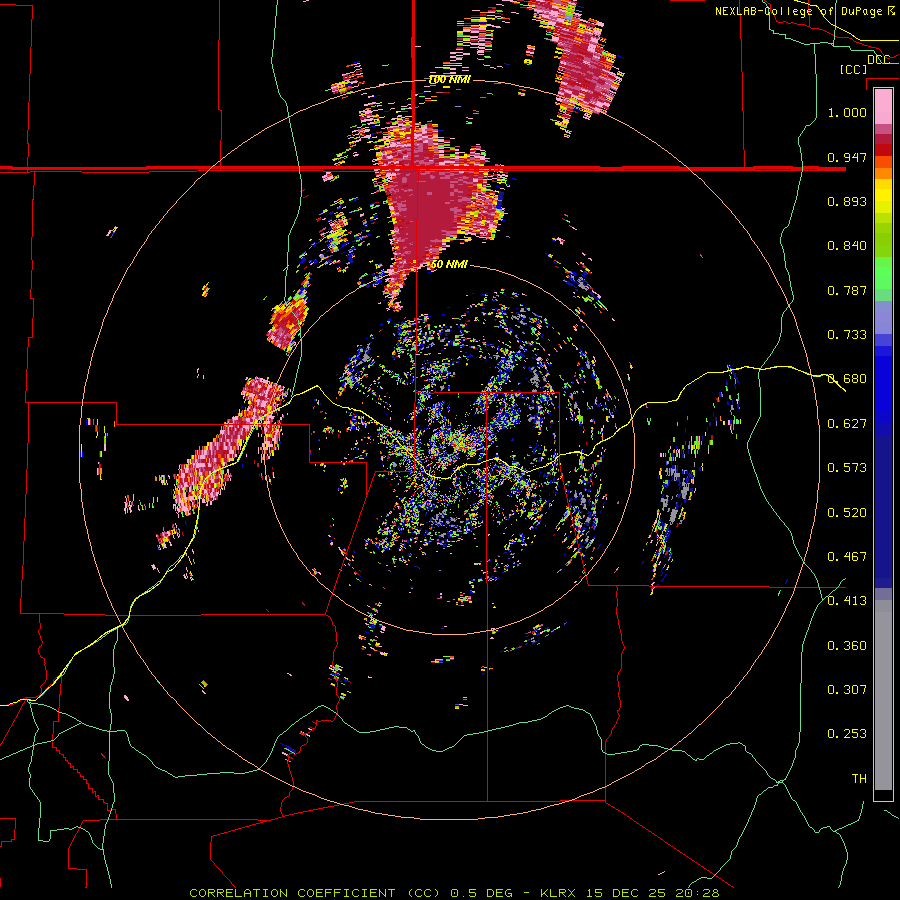Select the 0.680 scale label

847,379
